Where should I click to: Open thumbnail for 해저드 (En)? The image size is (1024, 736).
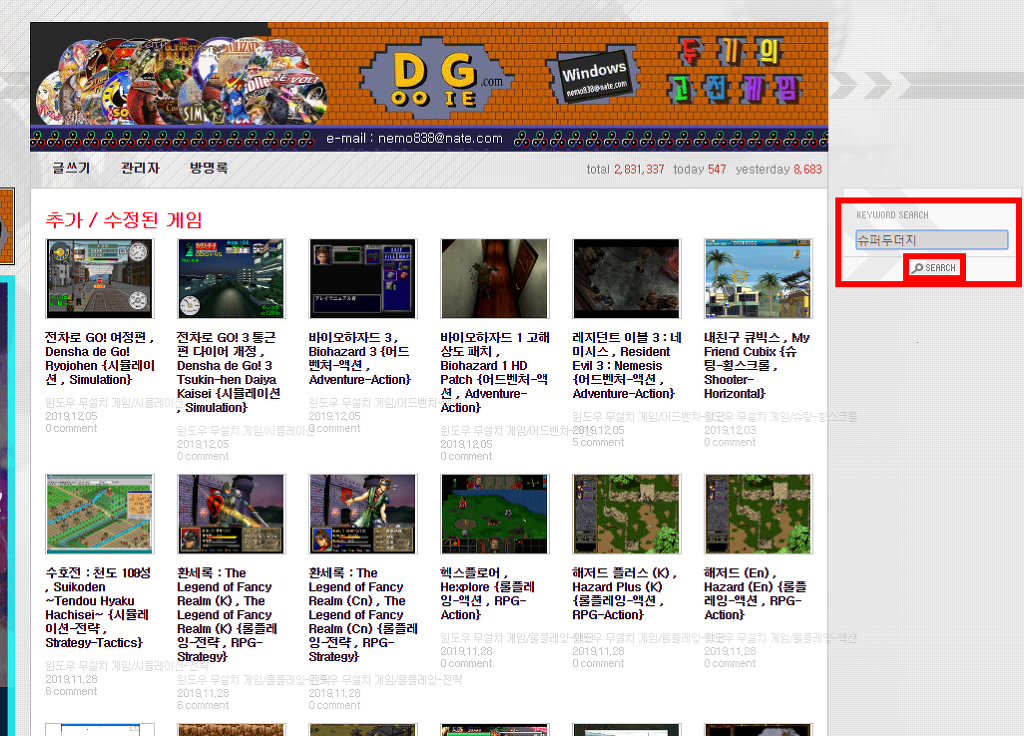[758, 514]
